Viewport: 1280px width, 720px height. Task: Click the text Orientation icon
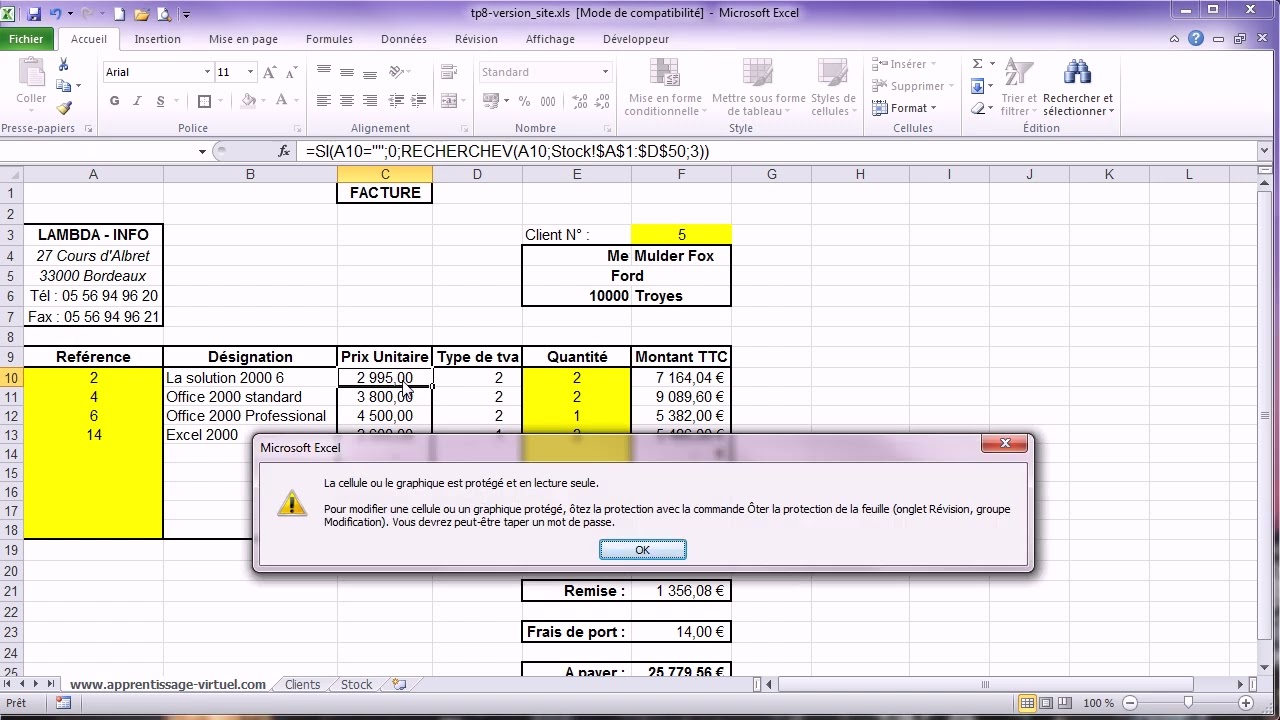(397, 72)
